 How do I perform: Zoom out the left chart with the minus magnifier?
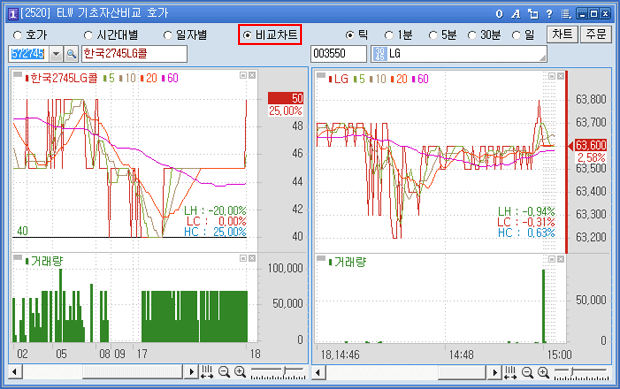[x=224, y=372]
